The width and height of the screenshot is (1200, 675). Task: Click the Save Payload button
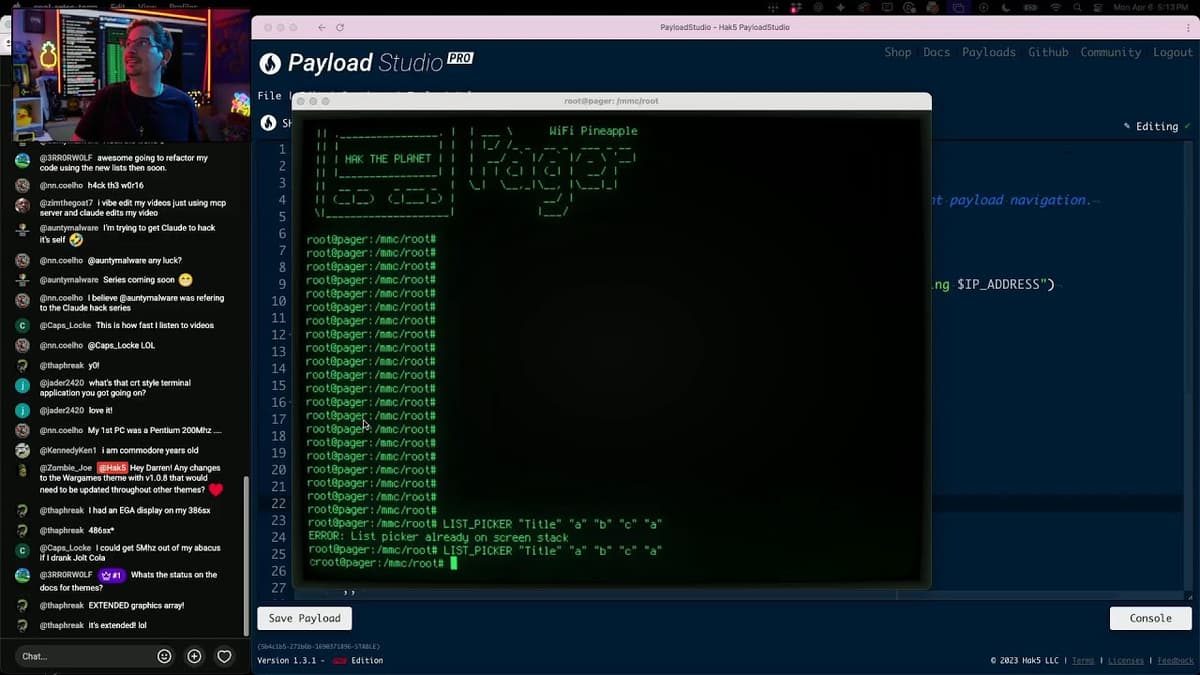click(304, 618)
